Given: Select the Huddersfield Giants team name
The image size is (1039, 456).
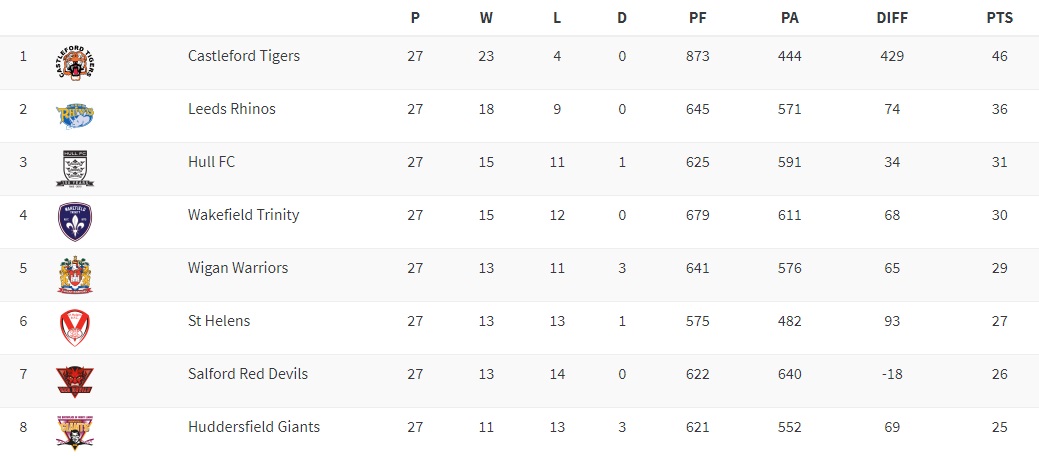Looking at the screenshot, I should 254,427.
